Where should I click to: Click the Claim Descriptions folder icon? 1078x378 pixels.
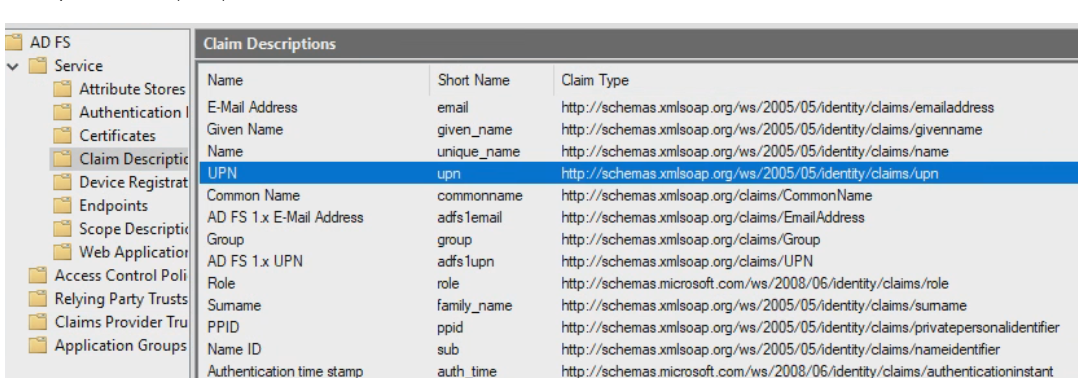click(x=63, y=159)
